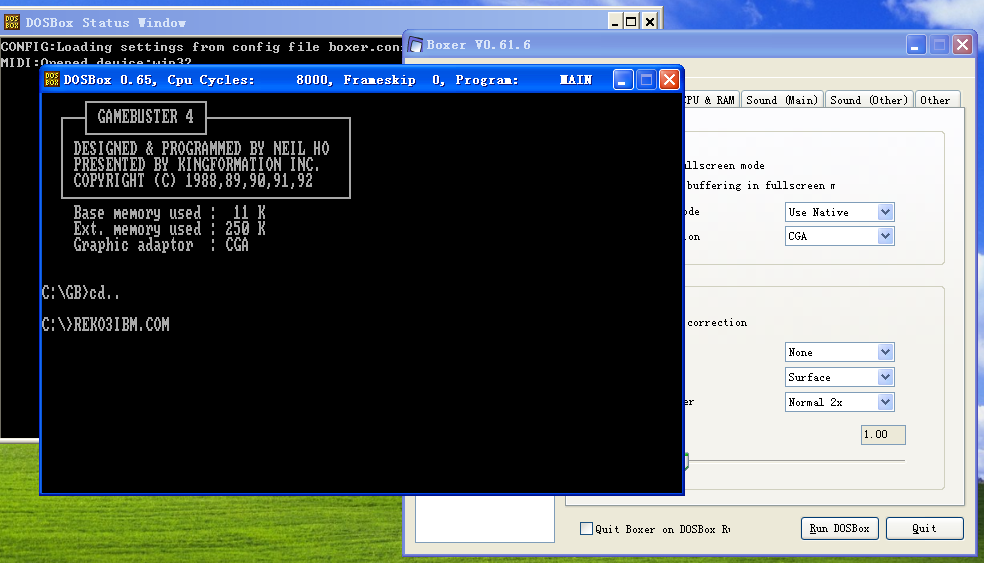Open the Sound (Other) tab

tap(869, 100)
